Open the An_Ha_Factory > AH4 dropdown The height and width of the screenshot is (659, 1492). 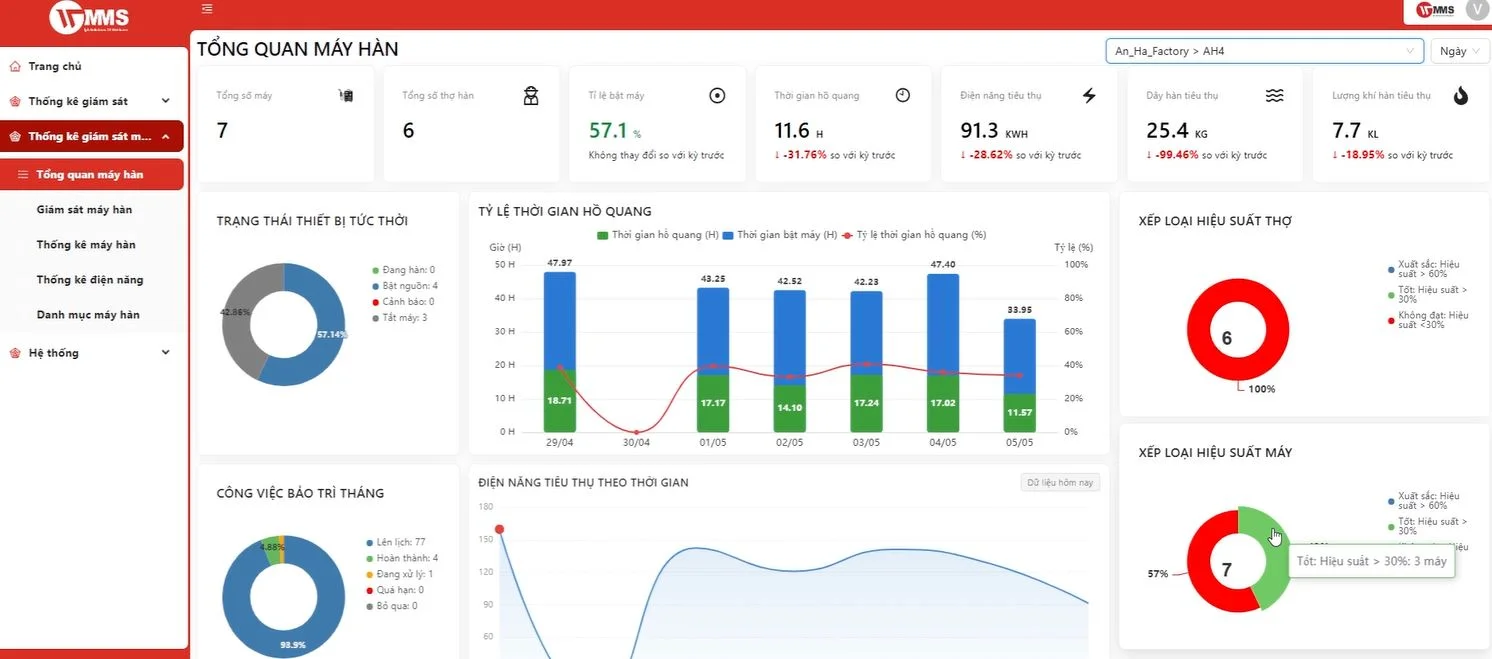[x=1264, y=51]
